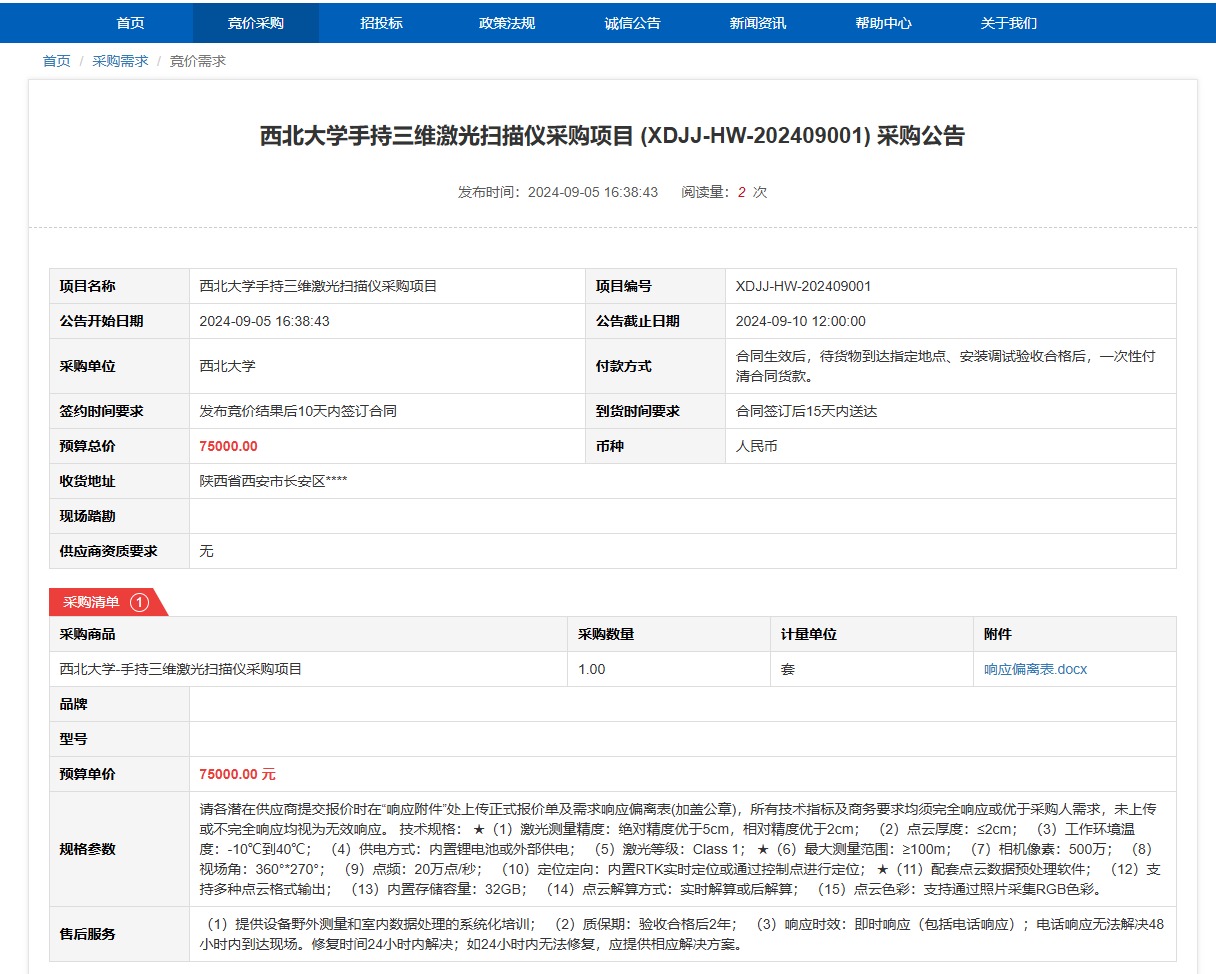The height and width of the screenshot is (974, 1216).
Task: Go to the 招投标 section
Action: (x=381, y=23)
